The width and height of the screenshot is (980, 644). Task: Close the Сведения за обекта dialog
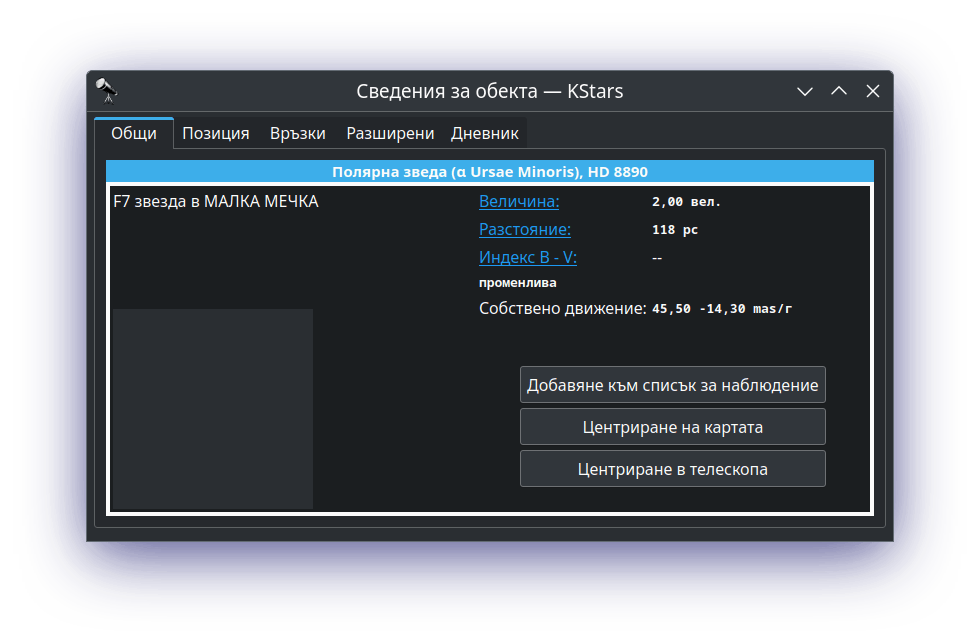click(872, 91)
